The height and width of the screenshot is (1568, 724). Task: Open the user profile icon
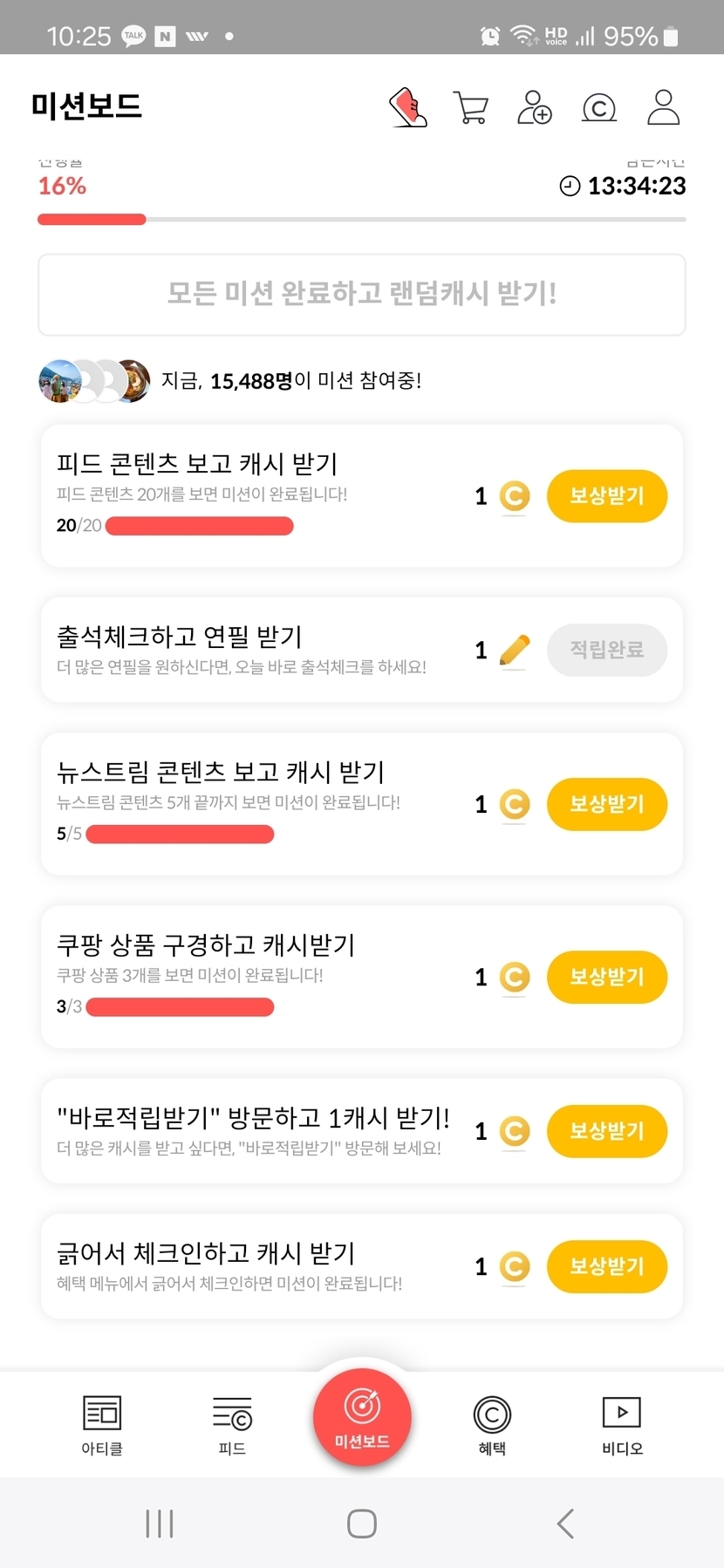pos(663,107)
